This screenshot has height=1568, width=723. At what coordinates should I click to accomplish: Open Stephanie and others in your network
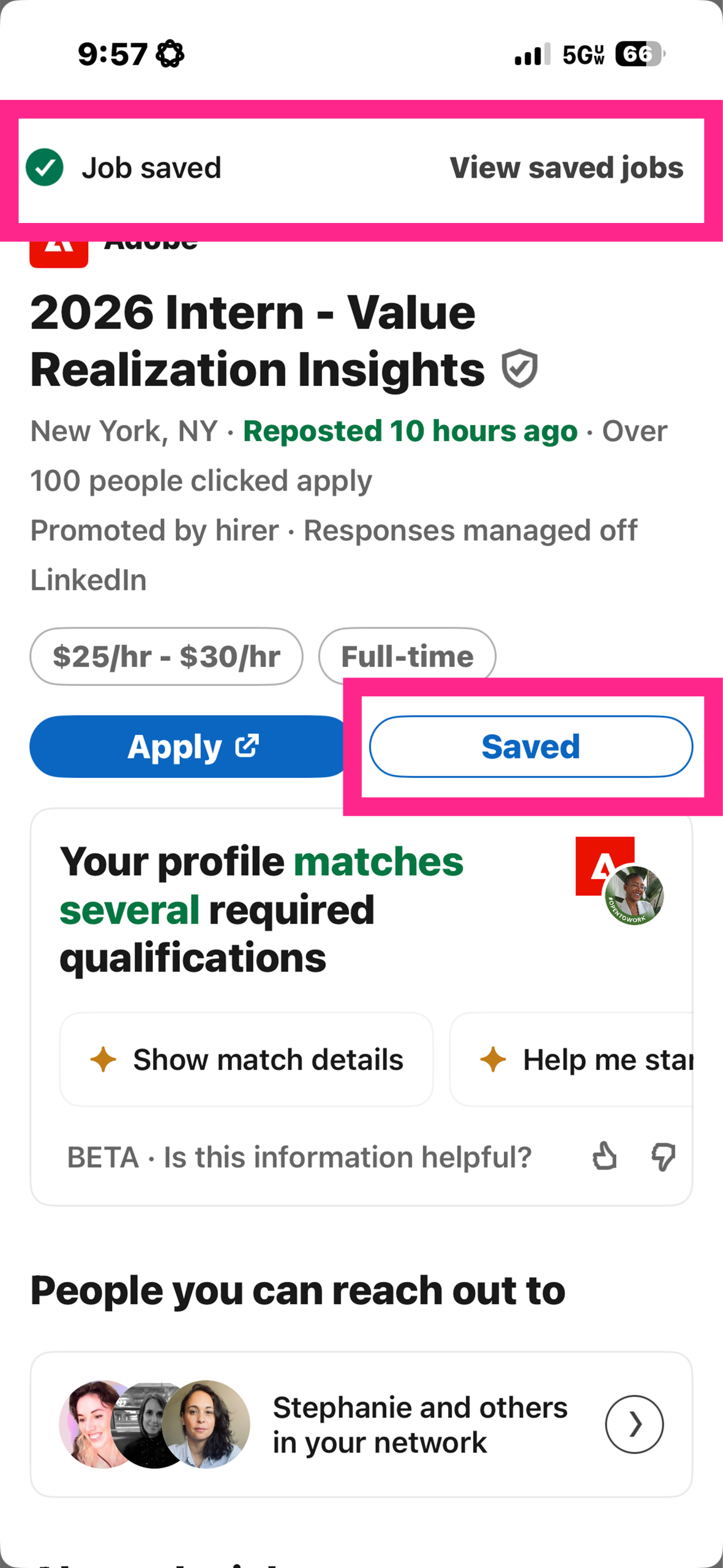point(419,1424)
